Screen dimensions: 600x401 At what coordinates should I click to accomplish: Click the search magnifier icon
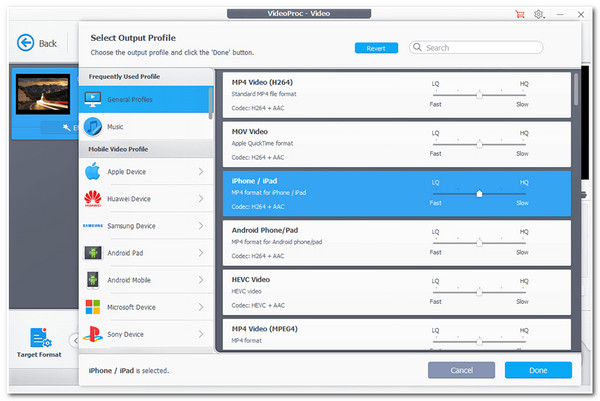click(417, 47)
